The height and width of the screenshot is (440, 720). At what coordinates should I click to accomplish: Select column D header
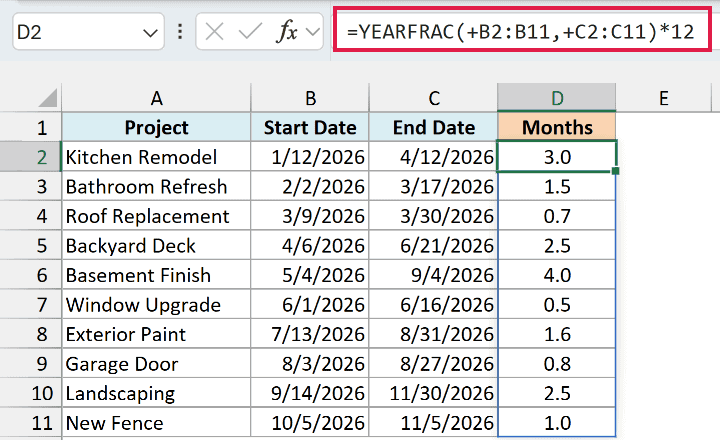(x=557, y=98)
